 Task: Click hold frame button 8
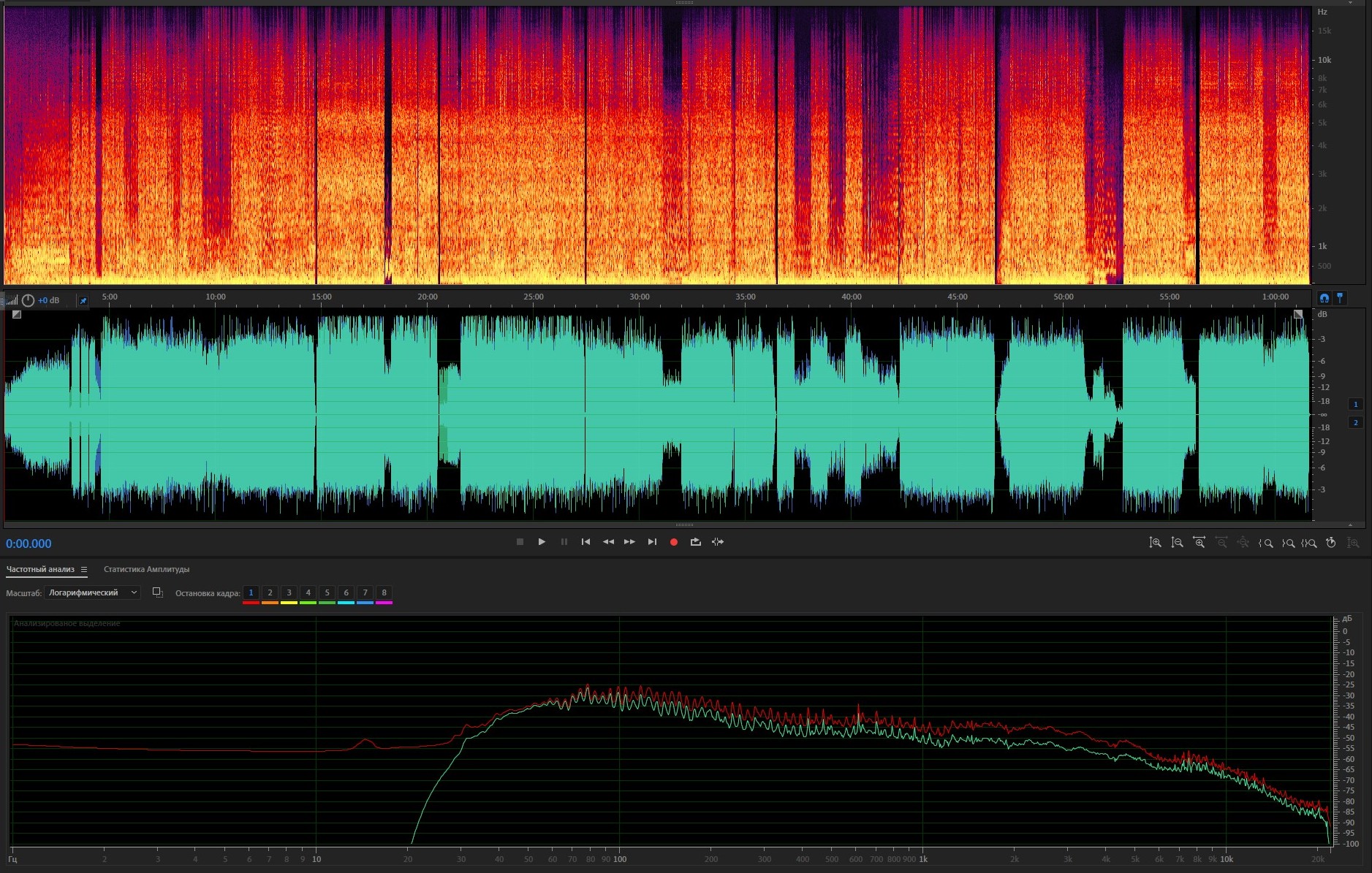[384, 592]
